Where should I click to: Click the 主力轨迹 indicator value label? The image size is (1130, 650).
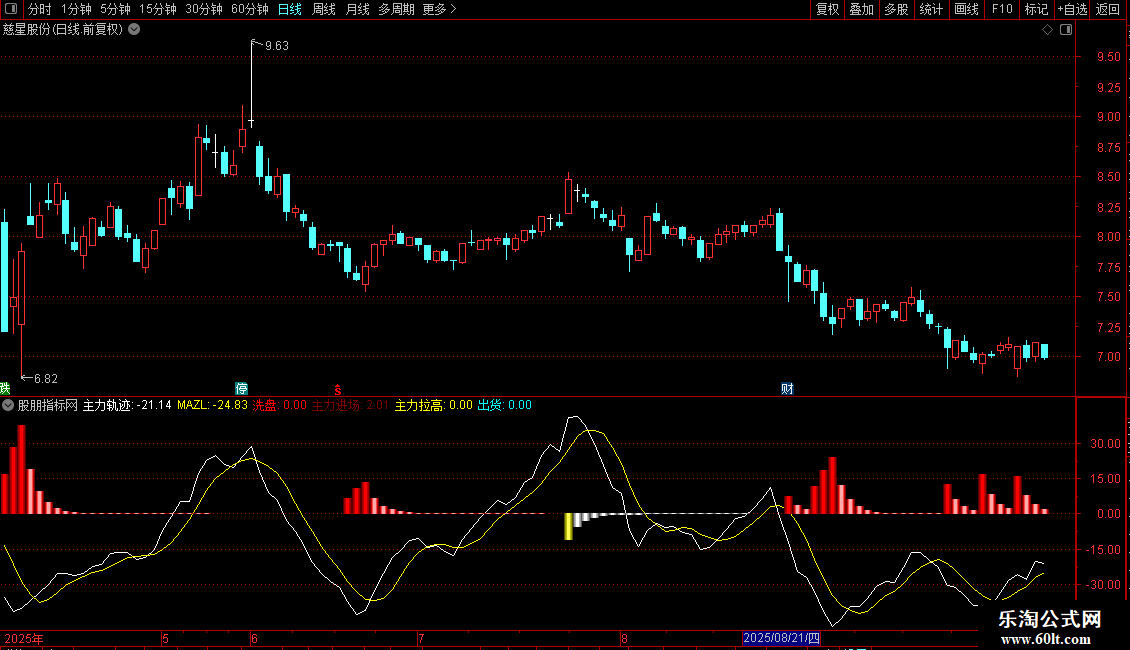pos(127,405)
